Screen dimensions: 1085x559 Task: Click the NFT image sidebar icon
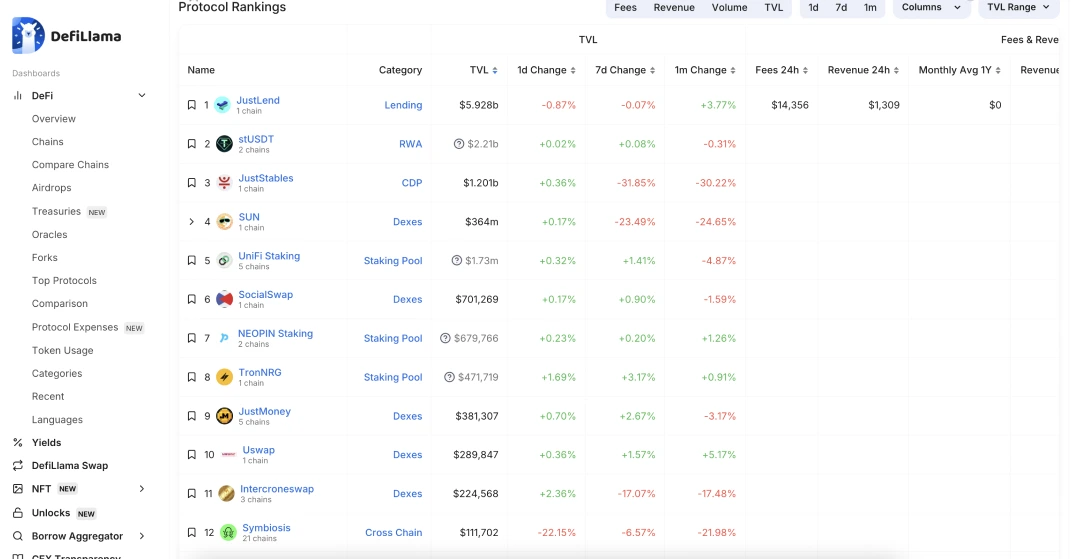(x=18, y=488)
